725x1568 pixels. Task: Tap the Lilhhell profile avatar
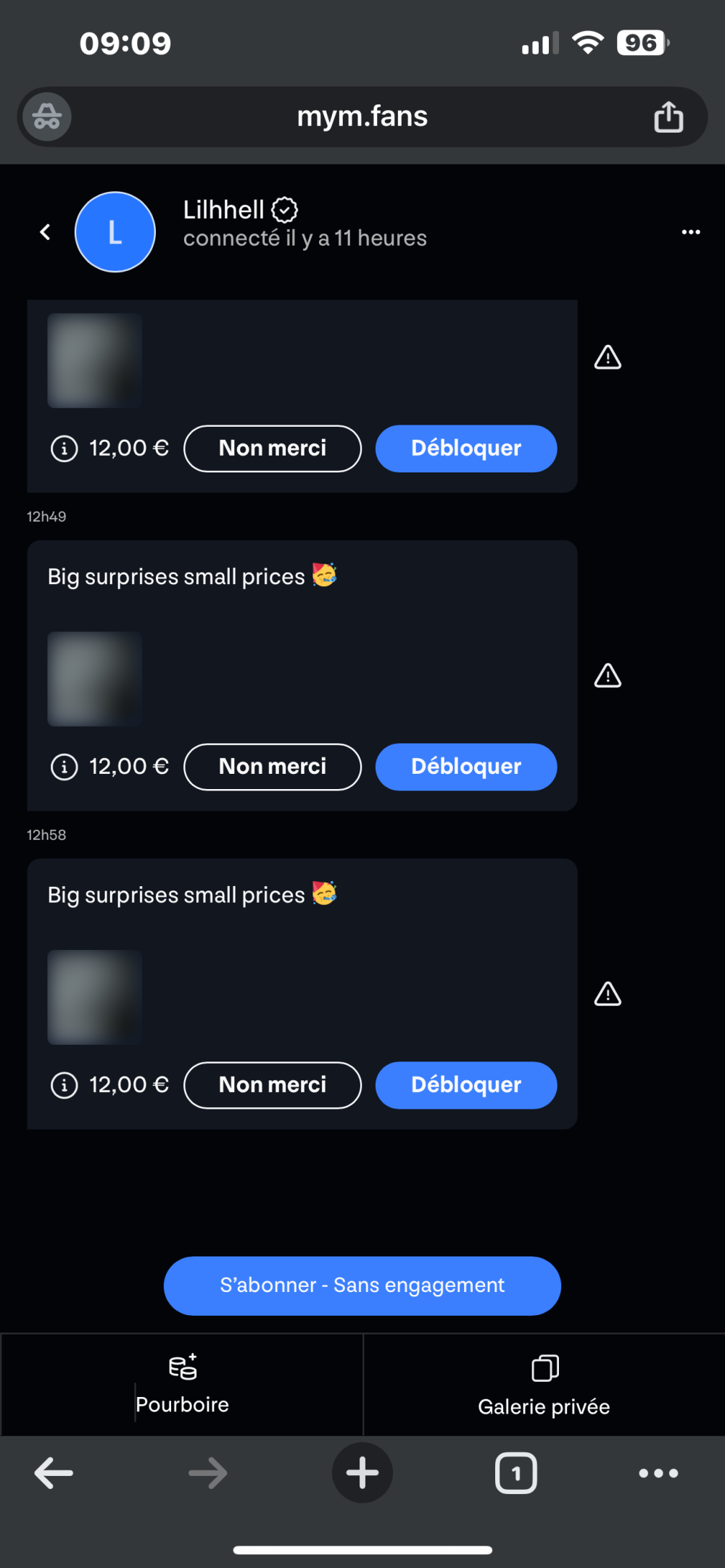(x=115, y=232)
